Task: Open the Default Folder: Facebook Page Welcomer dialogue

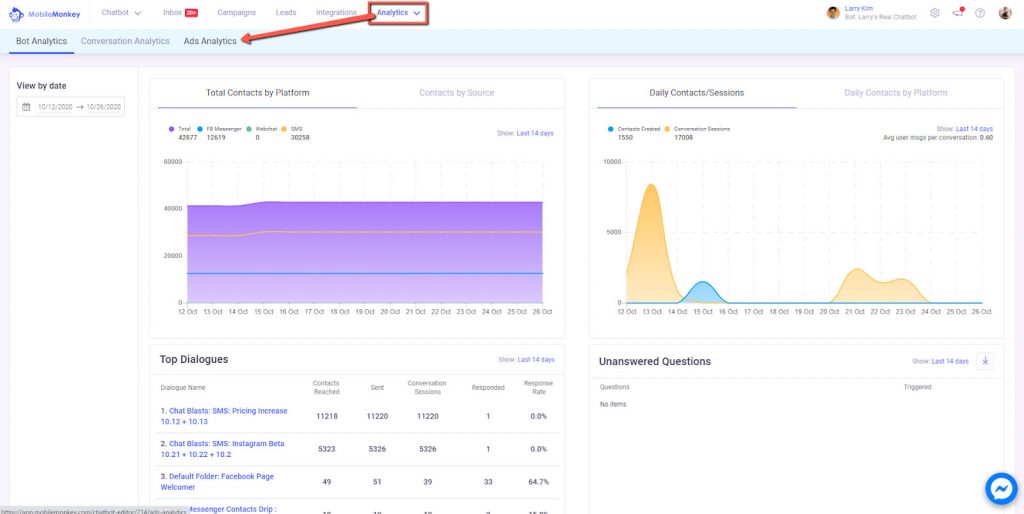Action: coord(217,481)
